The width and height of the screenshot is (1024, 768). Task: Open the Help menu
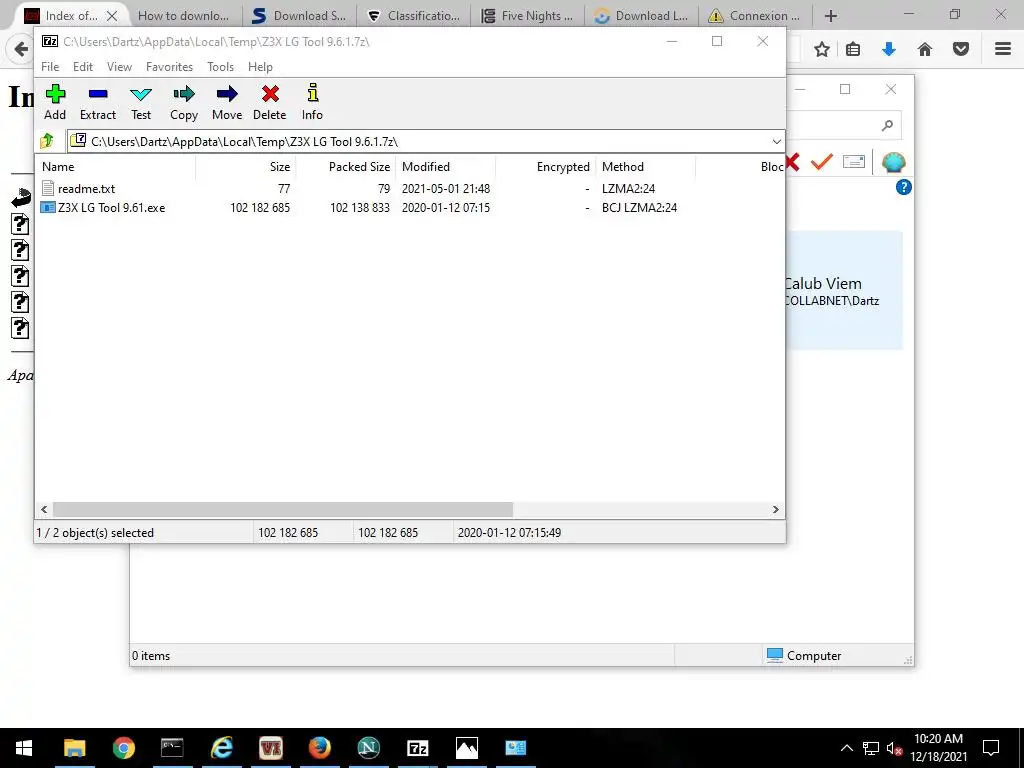click(x=260, y=67)
